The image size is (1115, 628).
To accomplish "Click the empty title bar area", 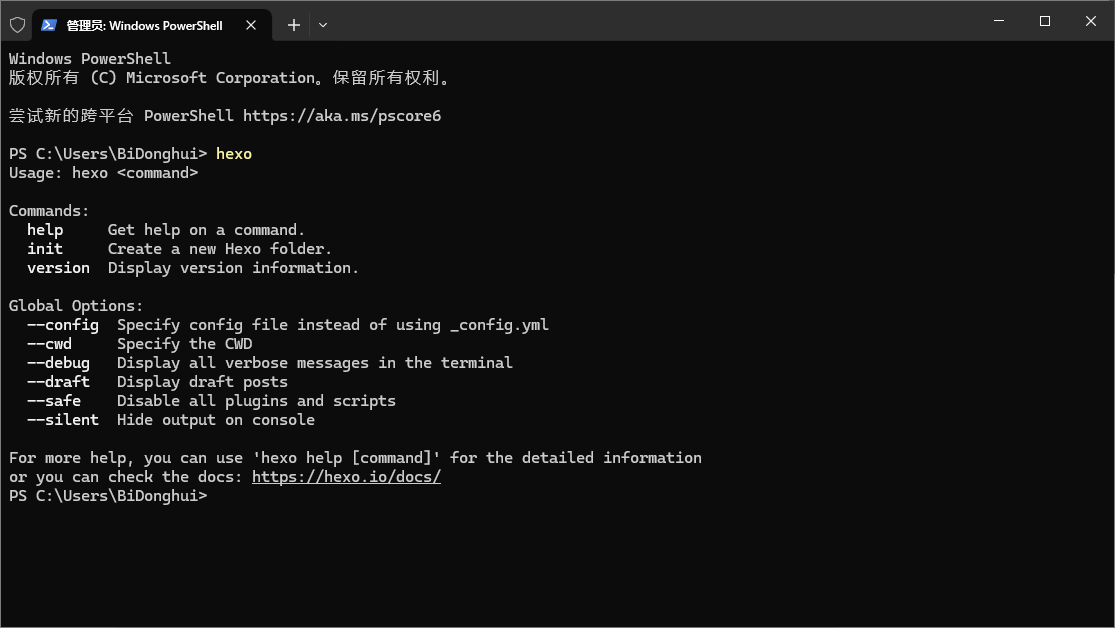I will pos(650,21).
